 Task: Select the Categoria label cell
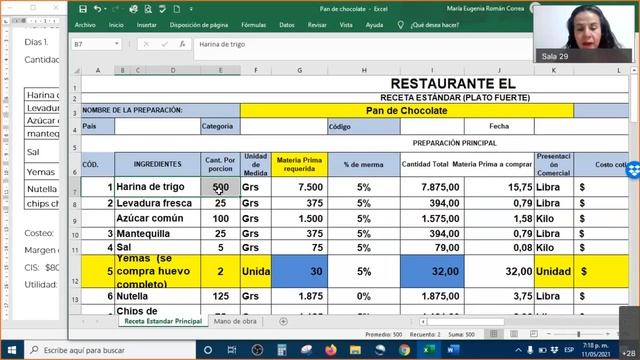220,126
